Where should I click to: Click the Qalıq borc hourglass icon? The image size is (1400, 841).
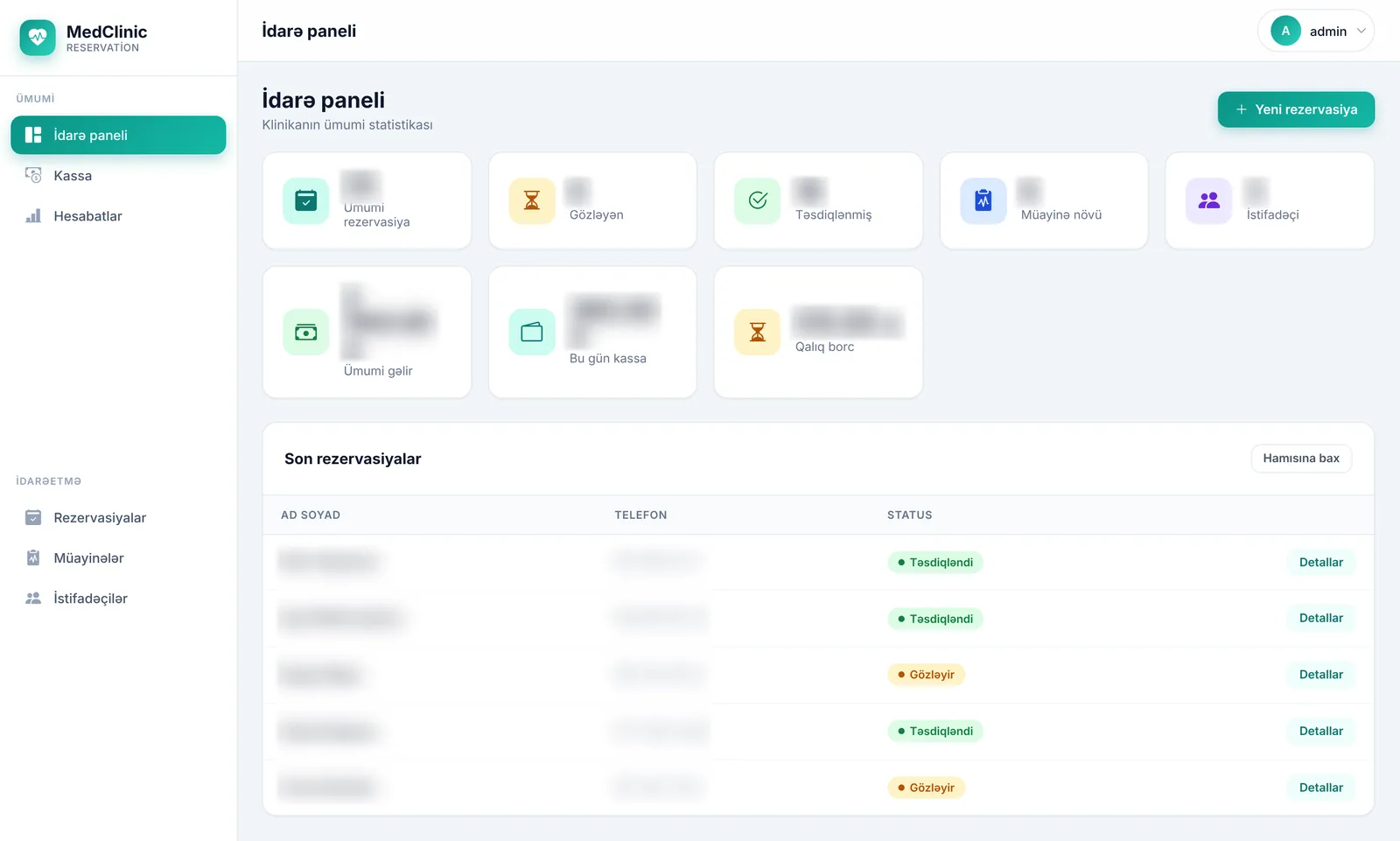coord(758,332)
